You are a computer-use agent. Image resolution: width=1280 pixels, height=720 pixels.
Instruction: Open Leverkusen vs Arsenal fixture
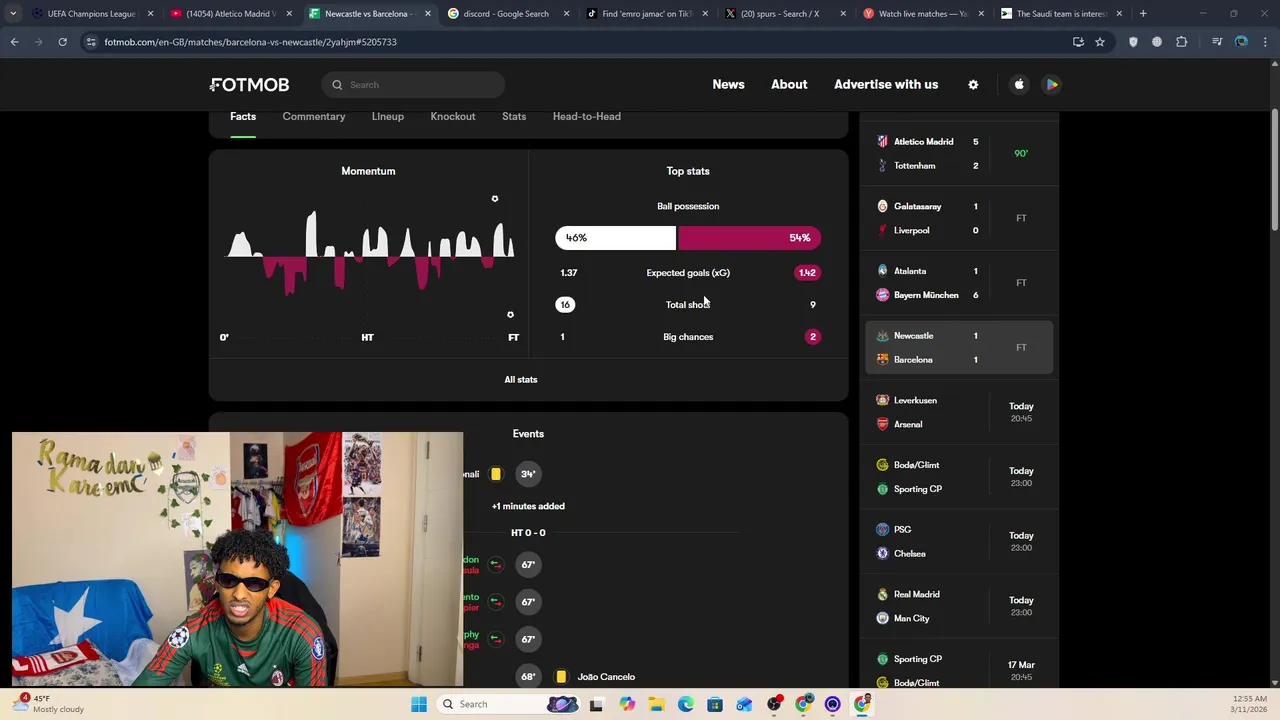pyautogui.click(x=957, y=412)
